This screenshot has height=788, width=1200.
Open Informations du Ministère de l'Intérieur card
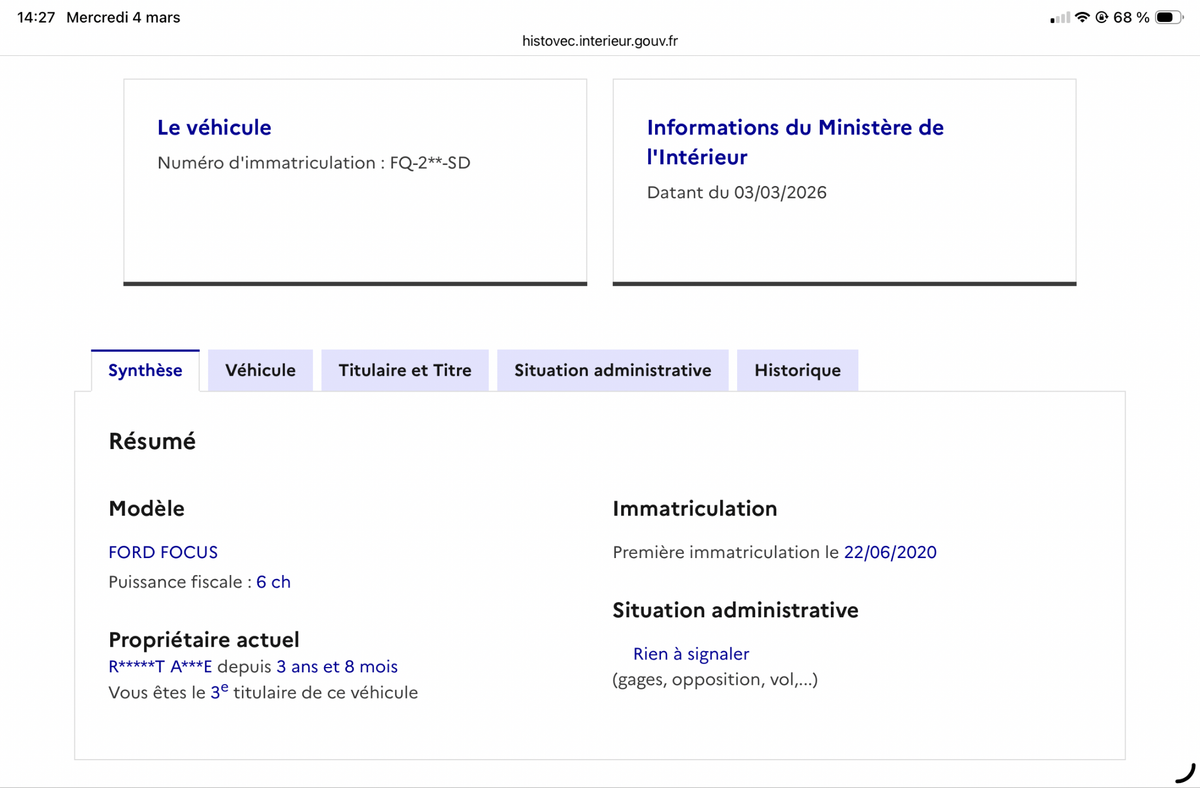click(x=795, y=141)
